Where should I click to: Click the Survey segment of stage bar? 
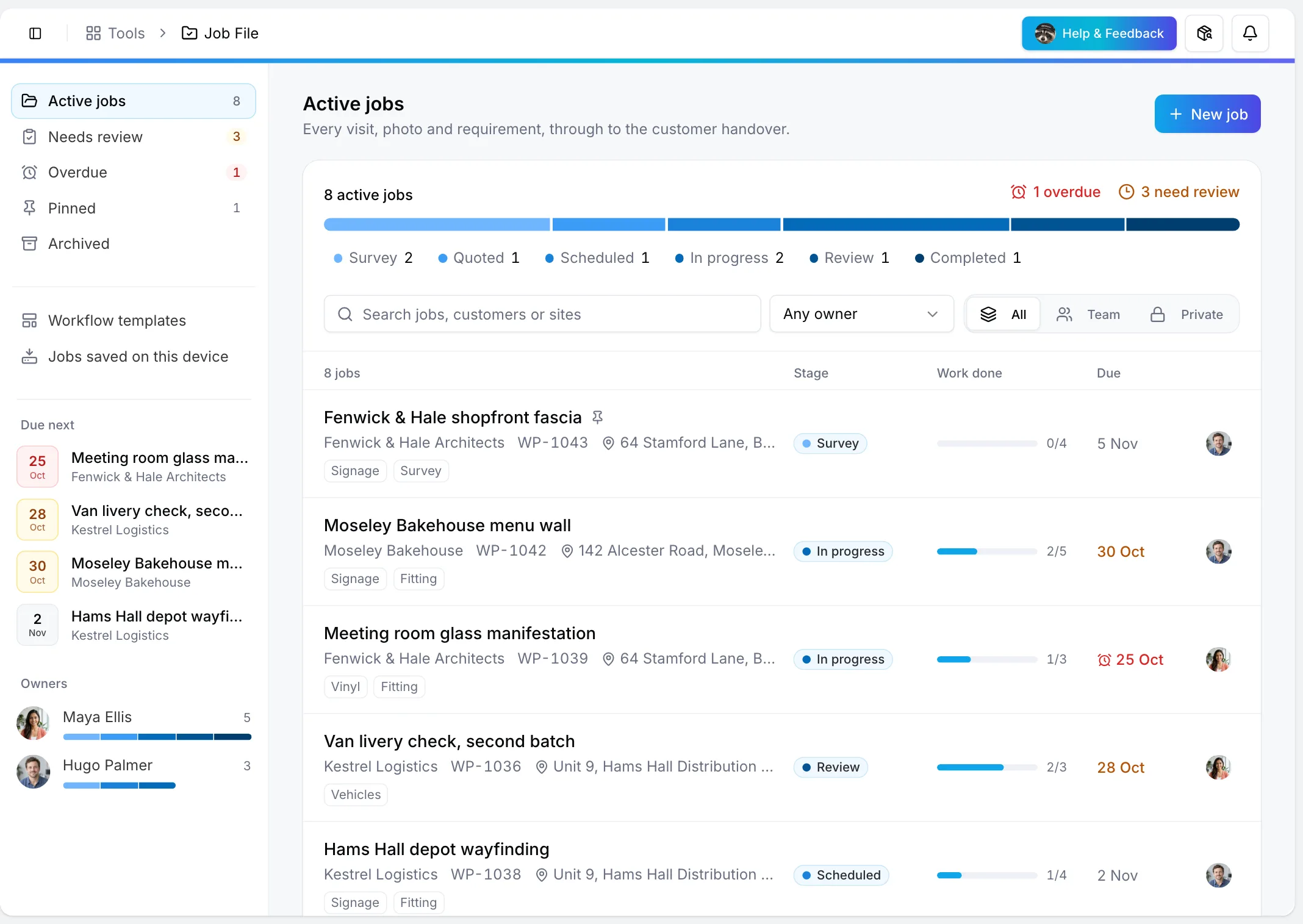click(437, 224)
